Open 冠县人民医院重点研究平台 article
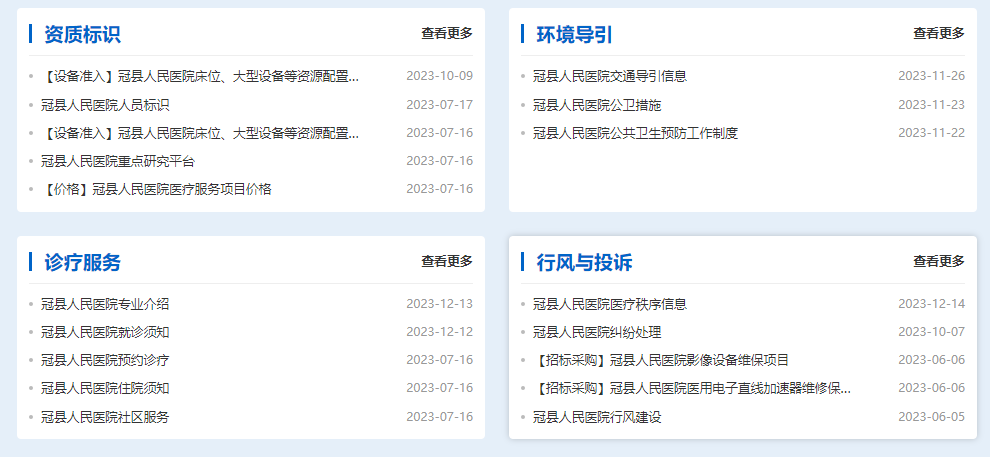This screenshot has height=457, width=990. tap(118, 161)
